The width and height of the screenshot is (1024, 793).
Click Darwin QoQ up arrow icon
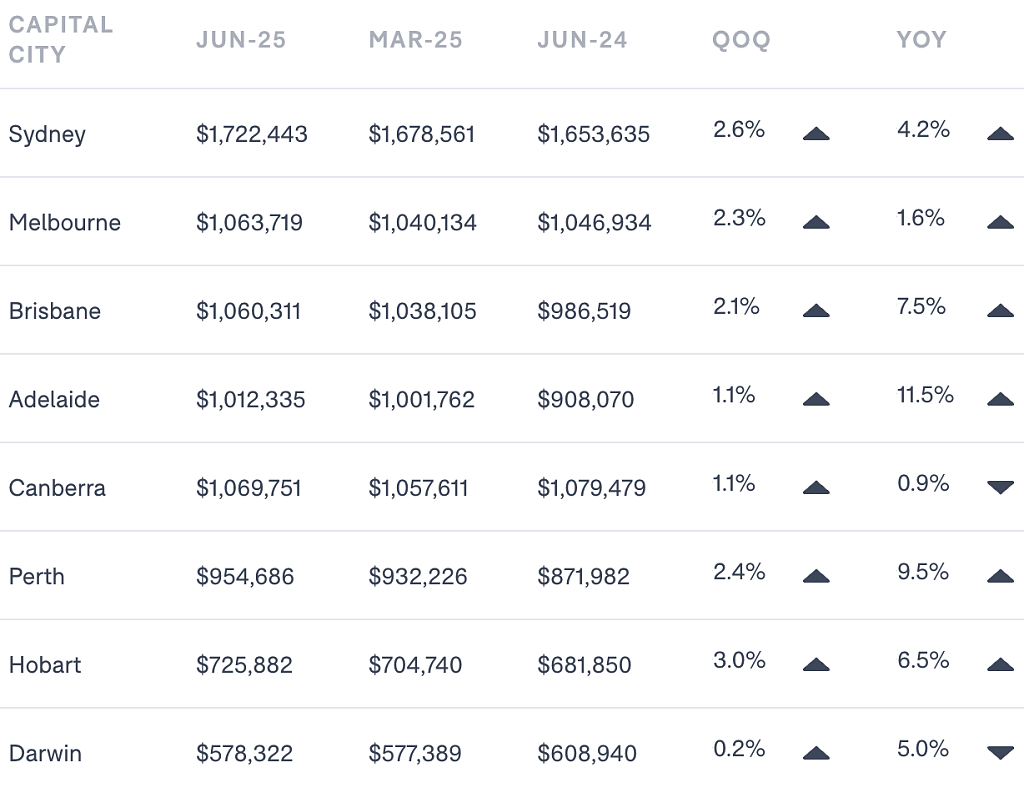pyautogui.click(x=816, y=753)
